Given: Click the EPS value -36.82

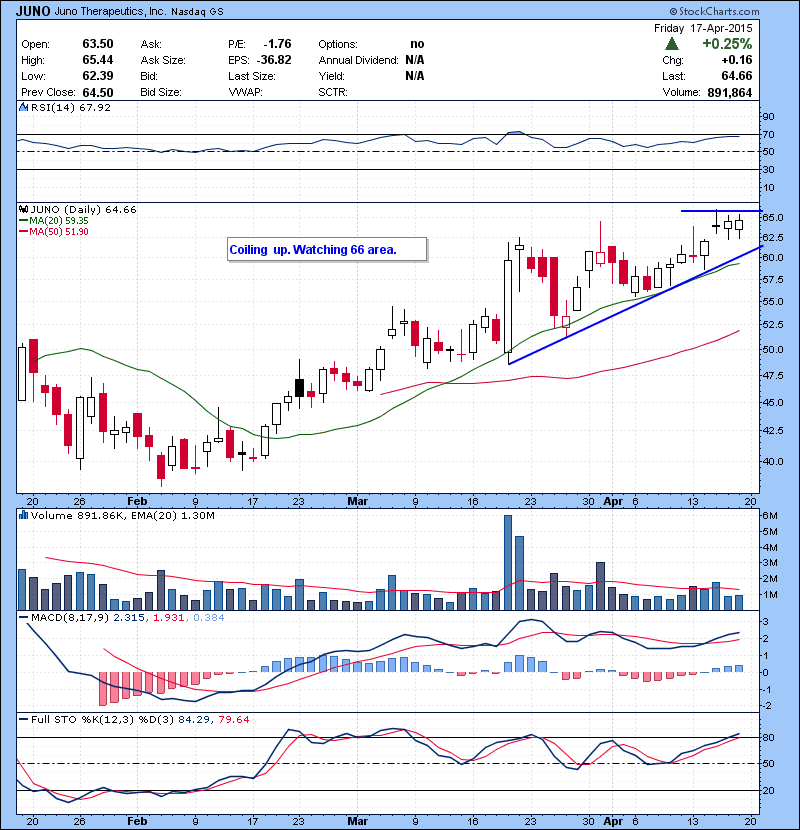Looking at the screenshot, I should (x=274, y=60).
